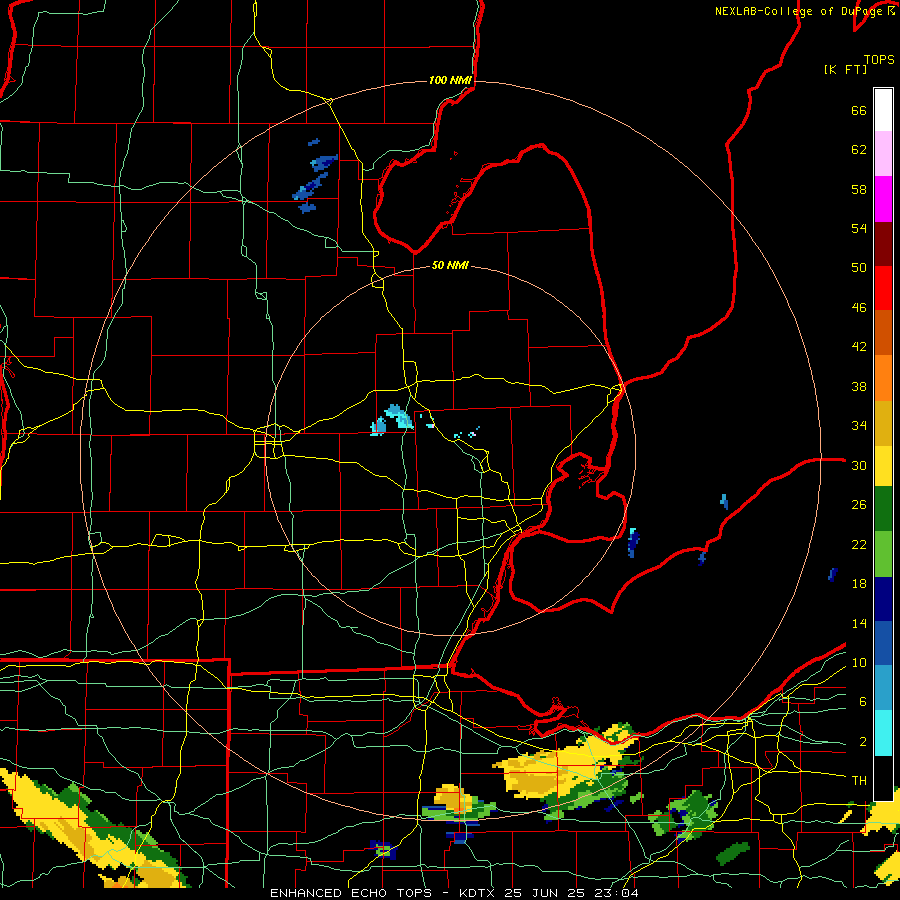Image resolution: width=900 pixels, height=900 pixels.
Task: Click the '23:04' timestamp in footer
Action: (617, 893)
